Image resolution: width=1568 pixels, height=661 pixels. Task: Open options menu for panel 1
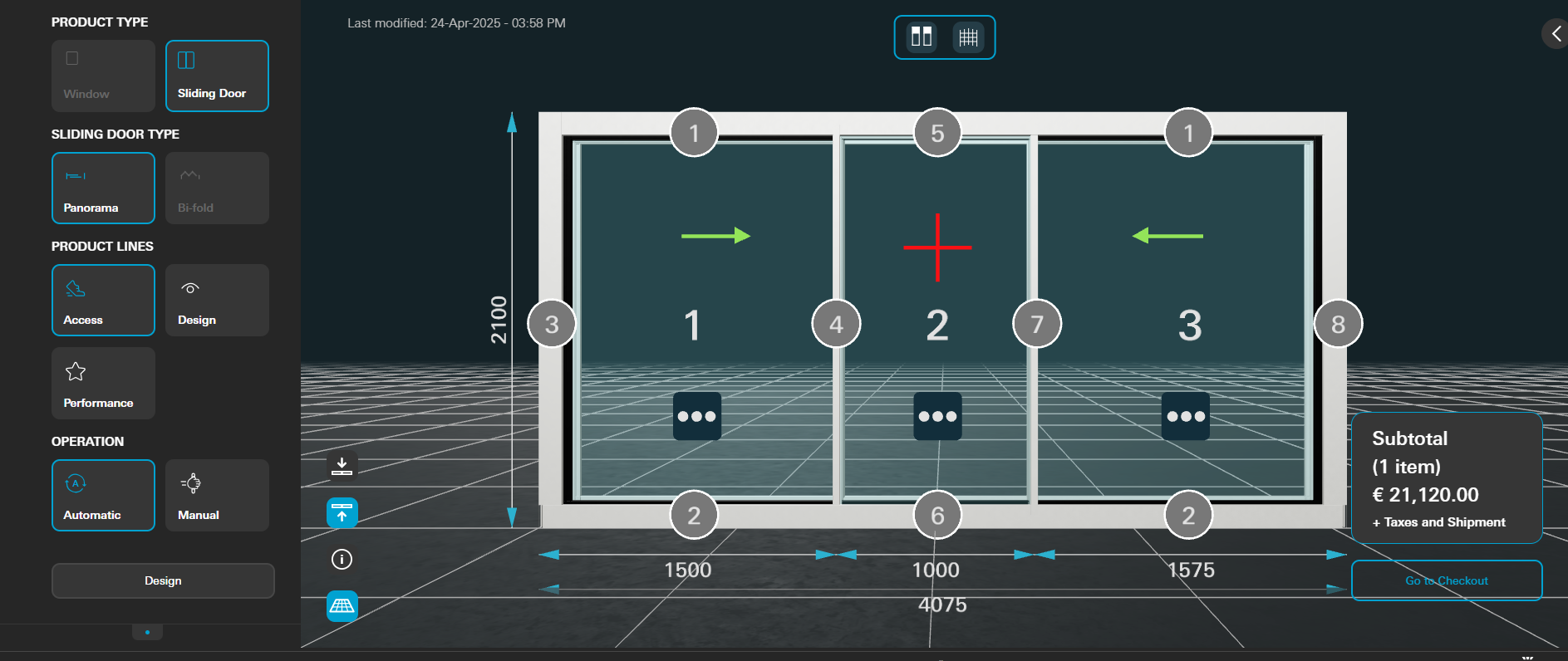pos(696,416)
